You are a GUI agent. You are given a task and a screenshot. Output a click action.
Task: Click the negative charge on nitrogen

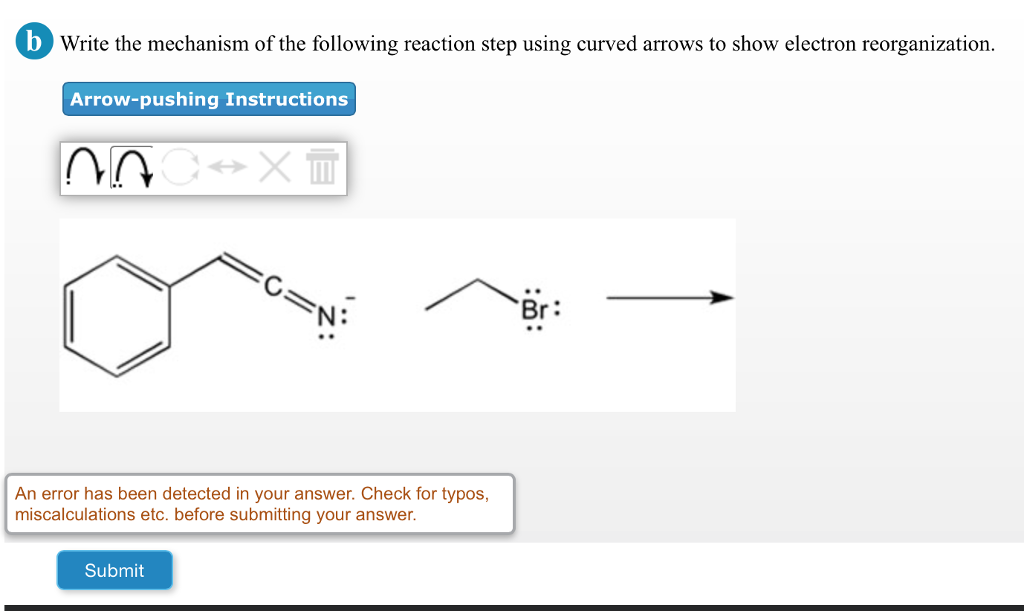click(352, 295)
